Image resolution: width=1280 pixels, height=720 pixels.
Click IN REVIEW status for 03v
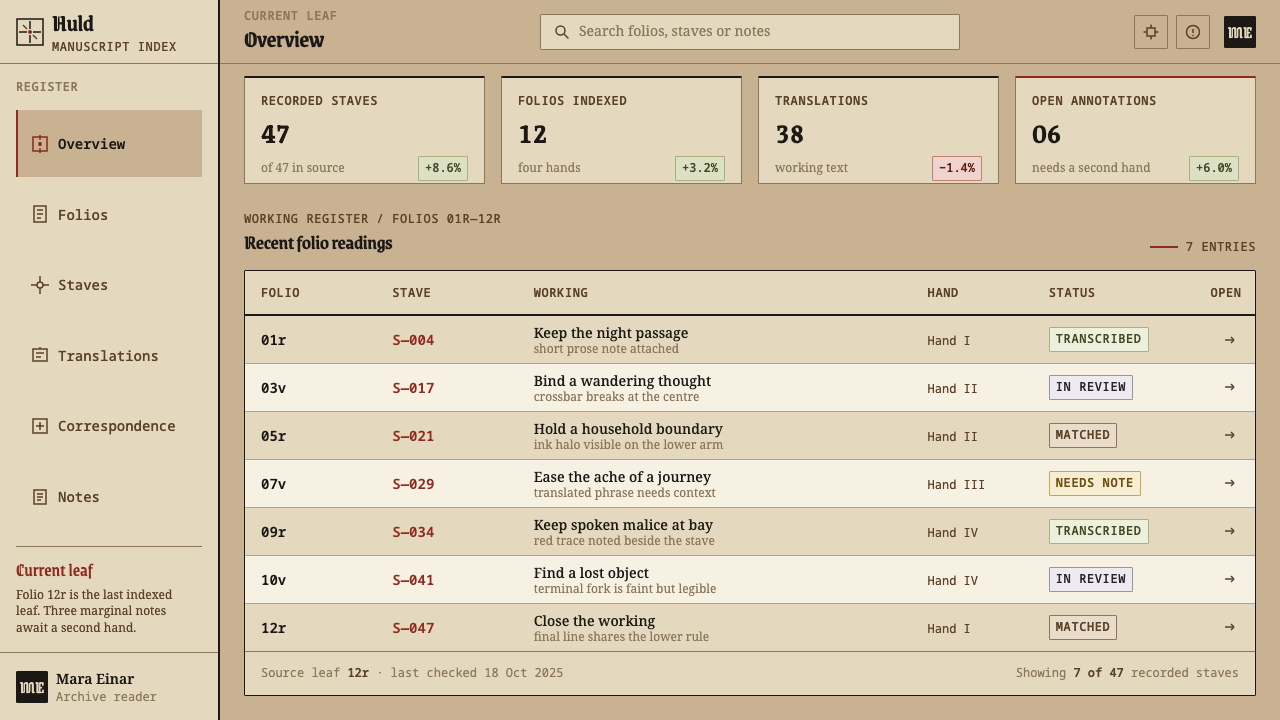click(x=1090, y=388)
